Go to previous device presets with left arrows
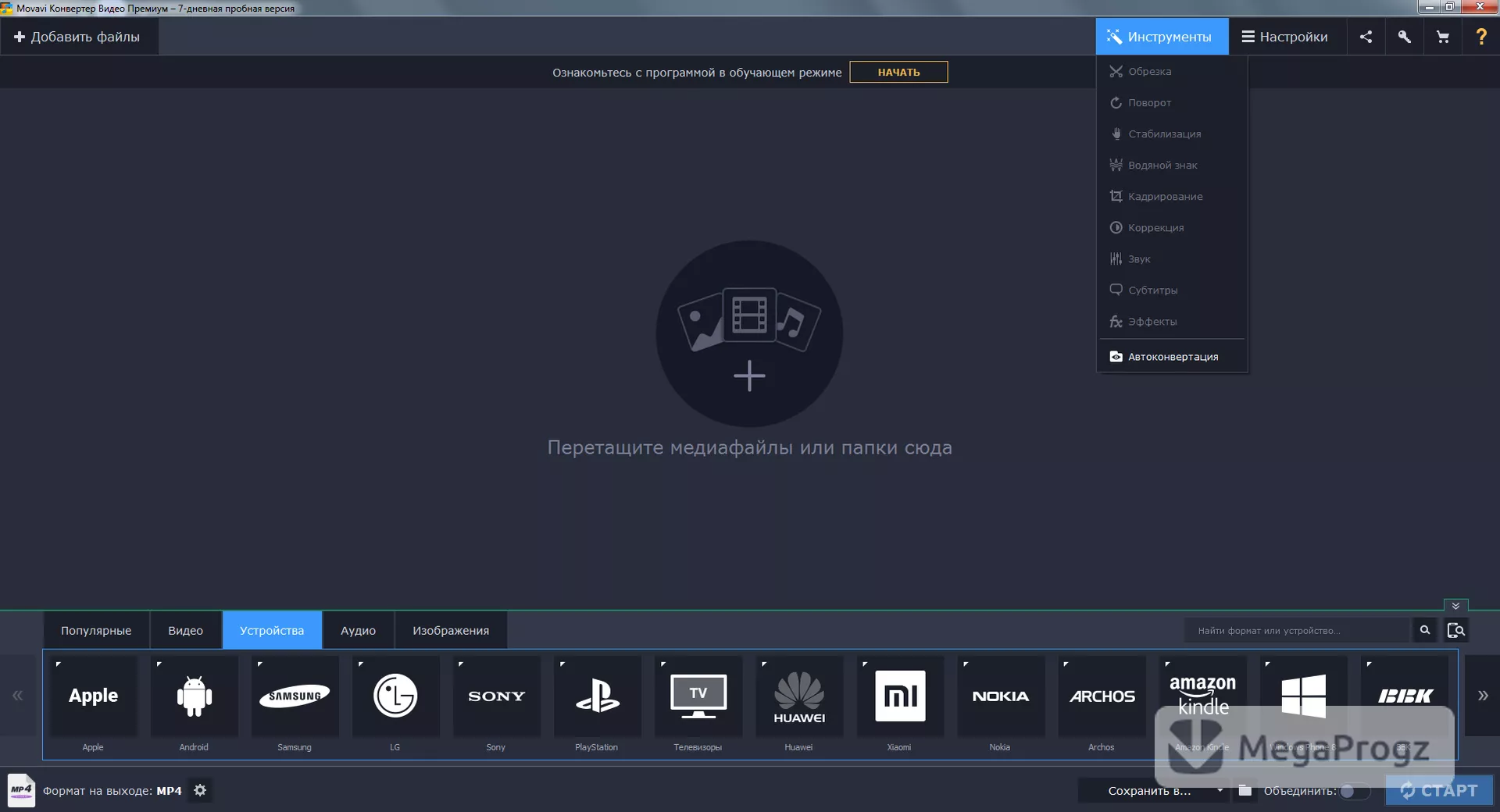The image size is (1500, 812). (18, 695)
